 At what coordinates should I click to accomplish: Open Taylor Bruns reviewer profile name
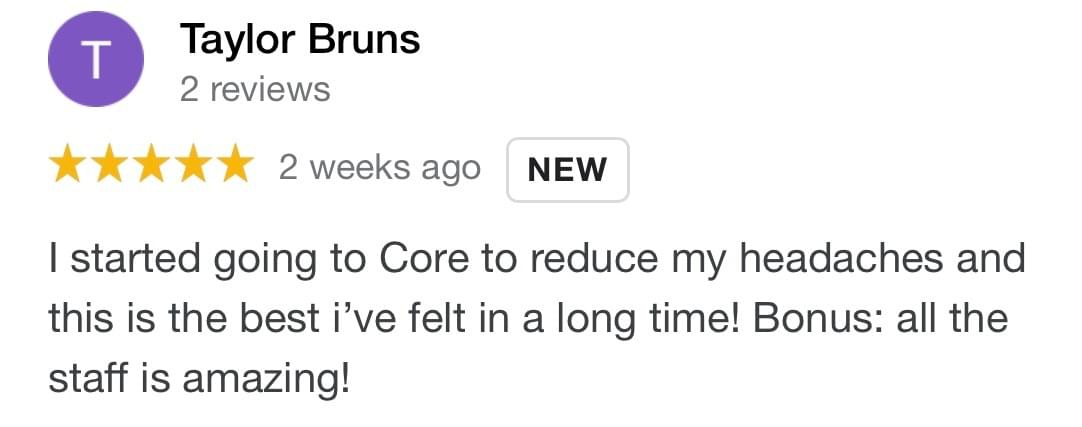[x=299, y=40]
